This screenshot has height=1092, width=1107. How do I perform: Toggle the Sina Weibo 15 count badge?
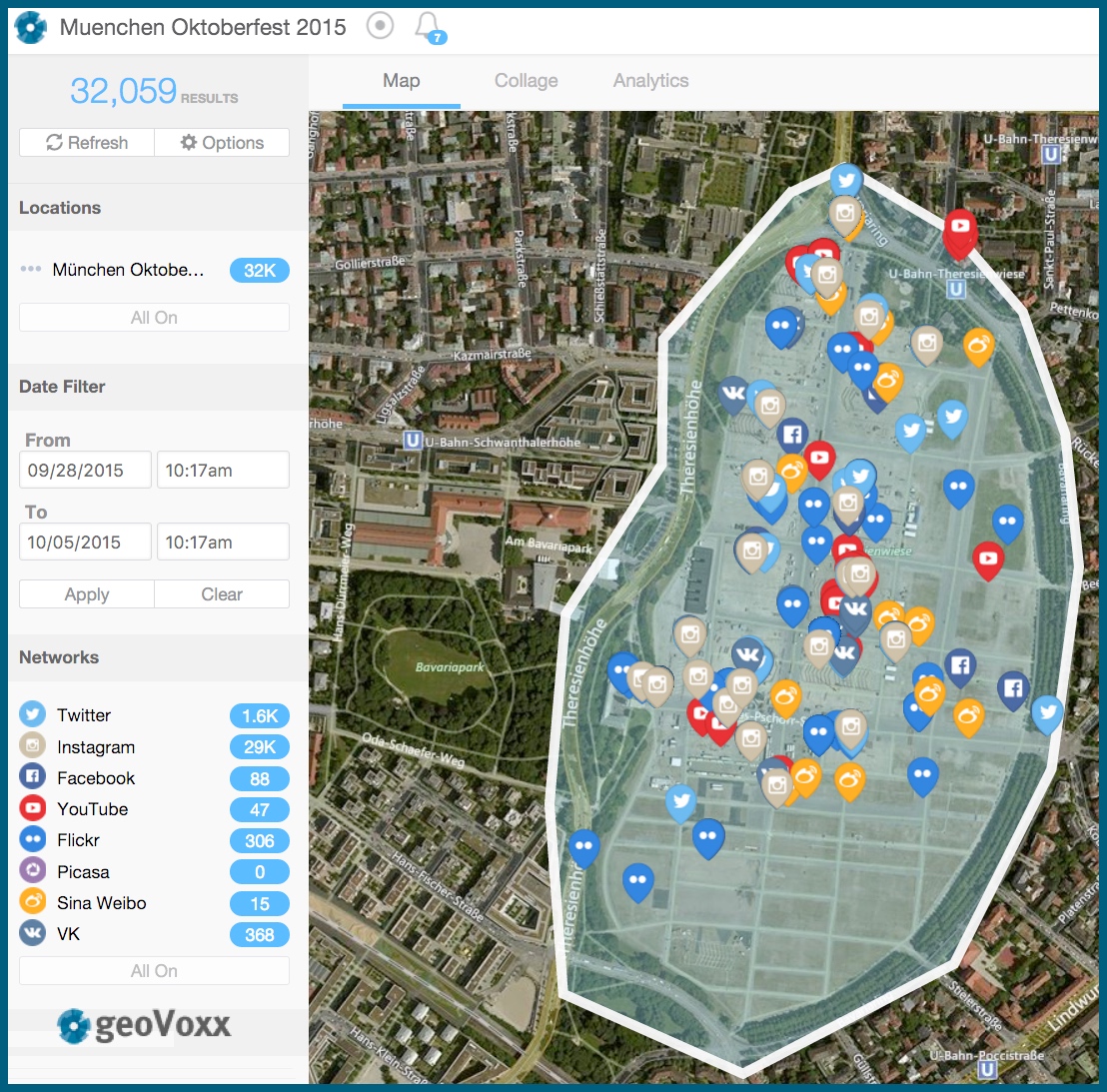coord(259,903)
